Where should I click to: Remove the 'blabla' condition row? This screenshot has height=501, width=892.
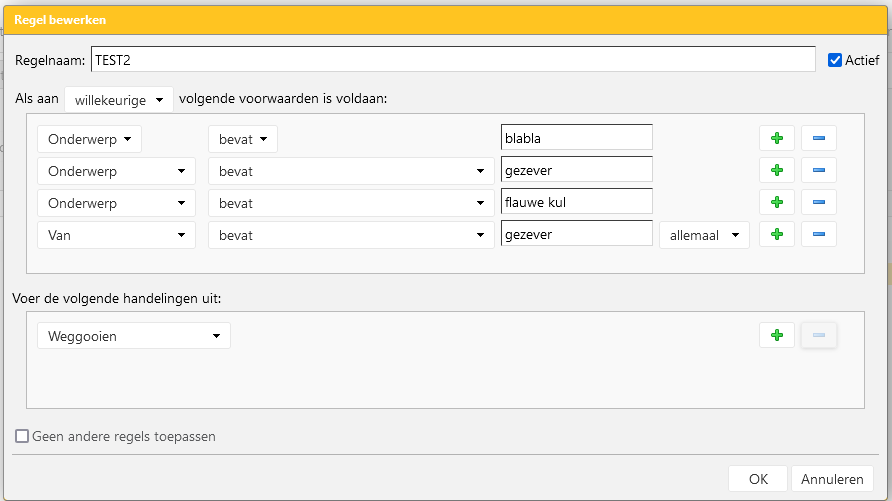coord(818,139)
